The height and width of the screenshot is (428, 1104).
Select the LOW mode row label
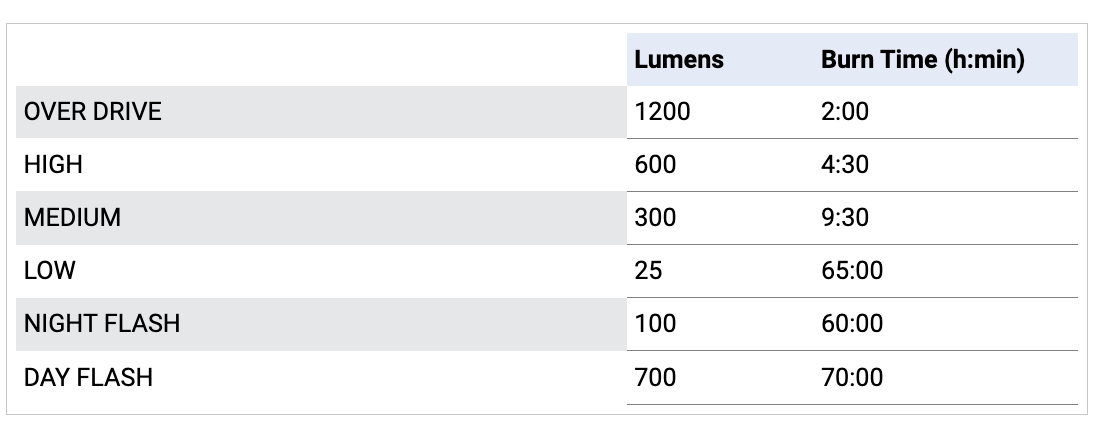49,271
